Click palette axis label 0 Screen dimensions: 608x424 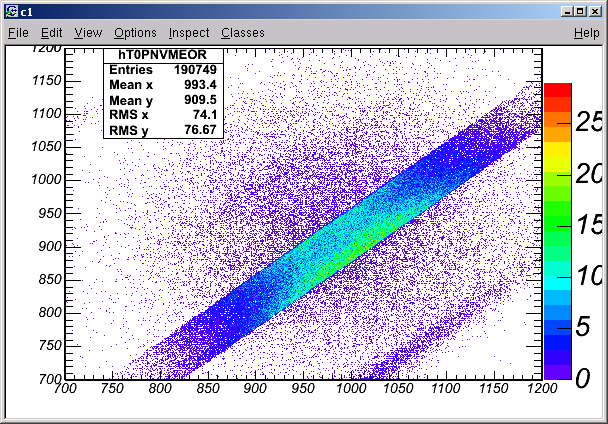(x=583, y=377)
